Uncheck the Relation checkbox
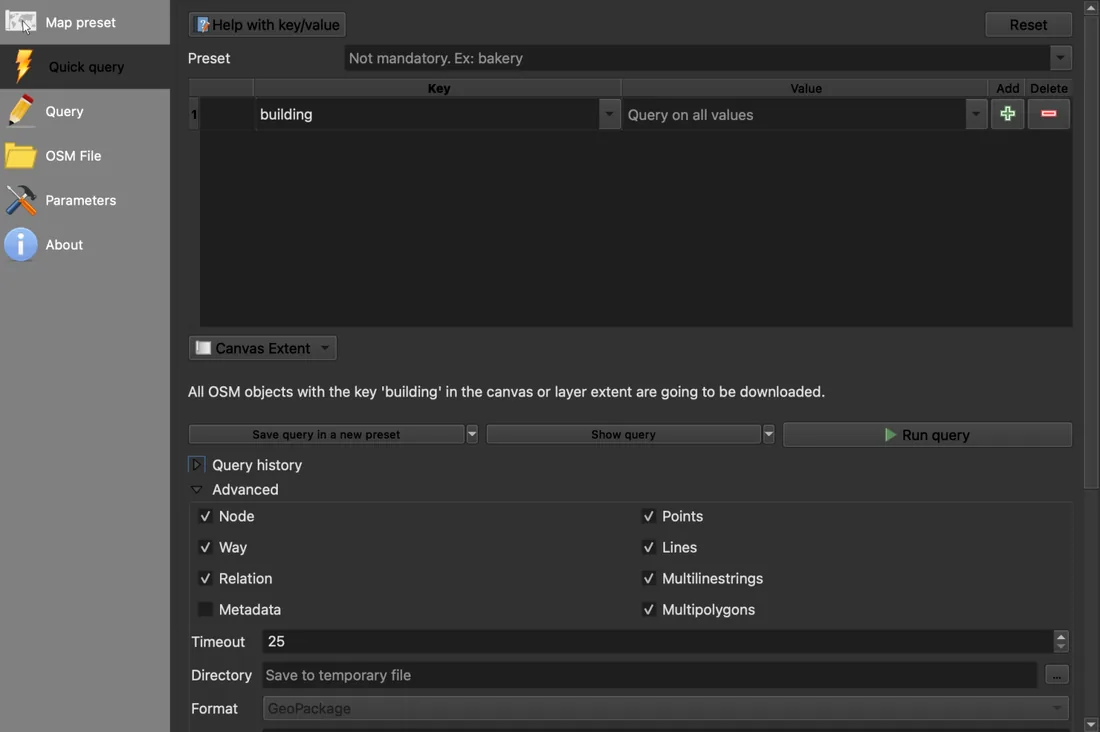 205,578
